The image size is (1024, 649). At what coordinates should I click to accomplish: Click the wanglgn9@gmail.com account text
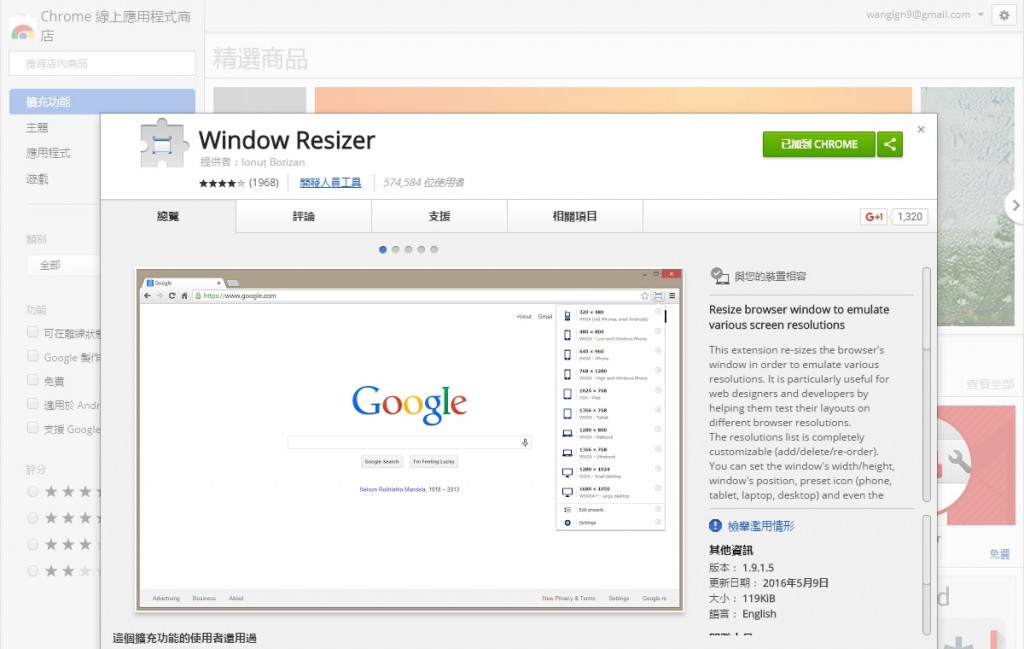tap(918, 14)
